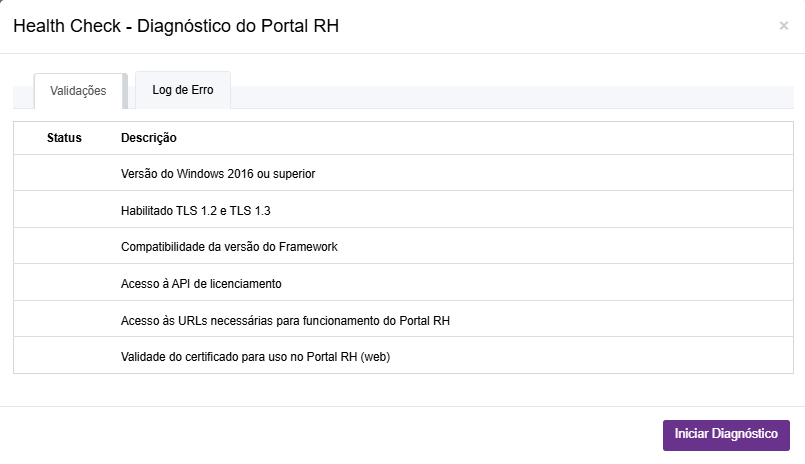Click the Iniciar Diagnóstico button
Screen dimensions: 805x464
click(x=726, y=435)
